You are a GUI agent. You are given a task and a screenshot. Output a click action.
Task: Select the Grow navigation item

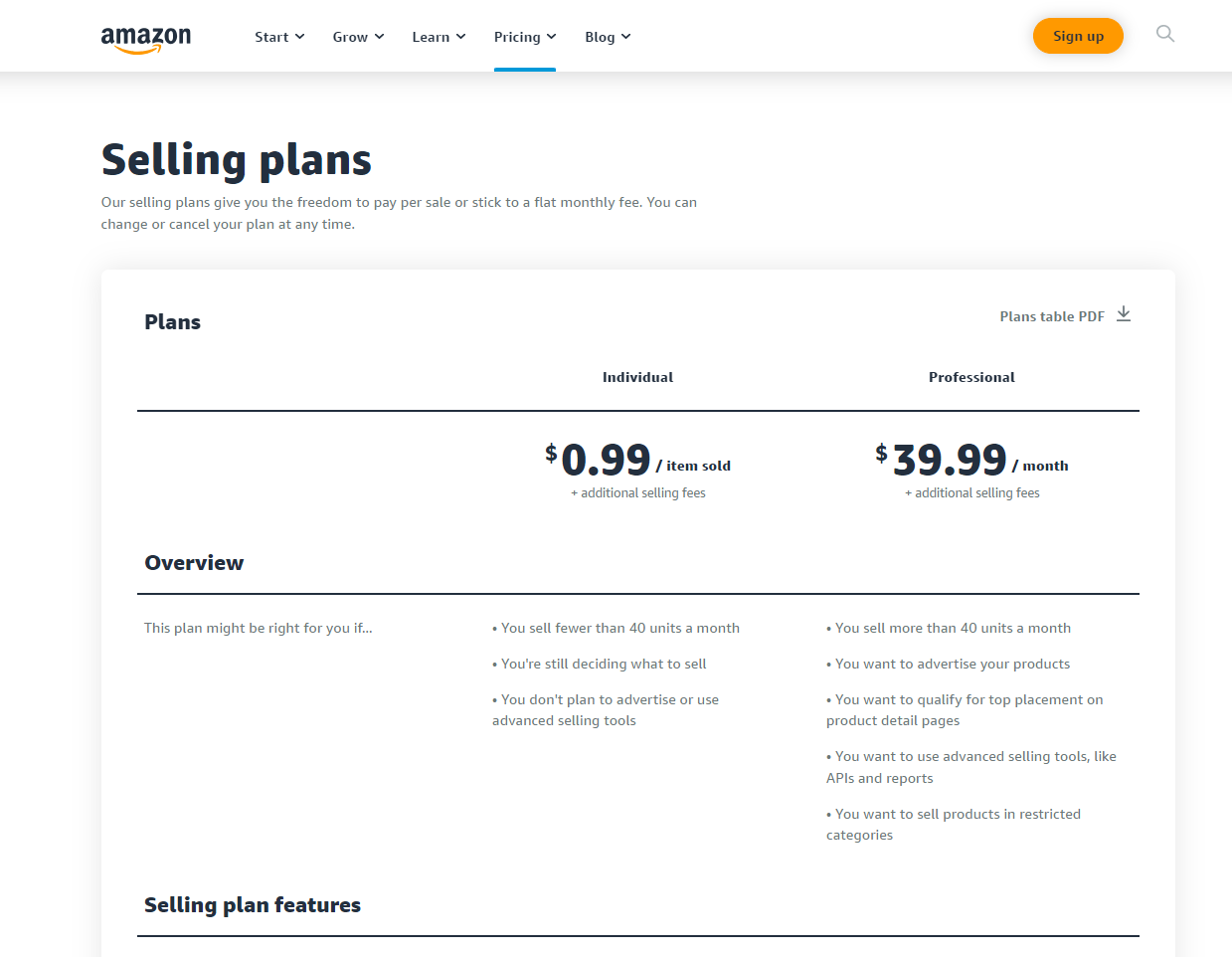350,37
